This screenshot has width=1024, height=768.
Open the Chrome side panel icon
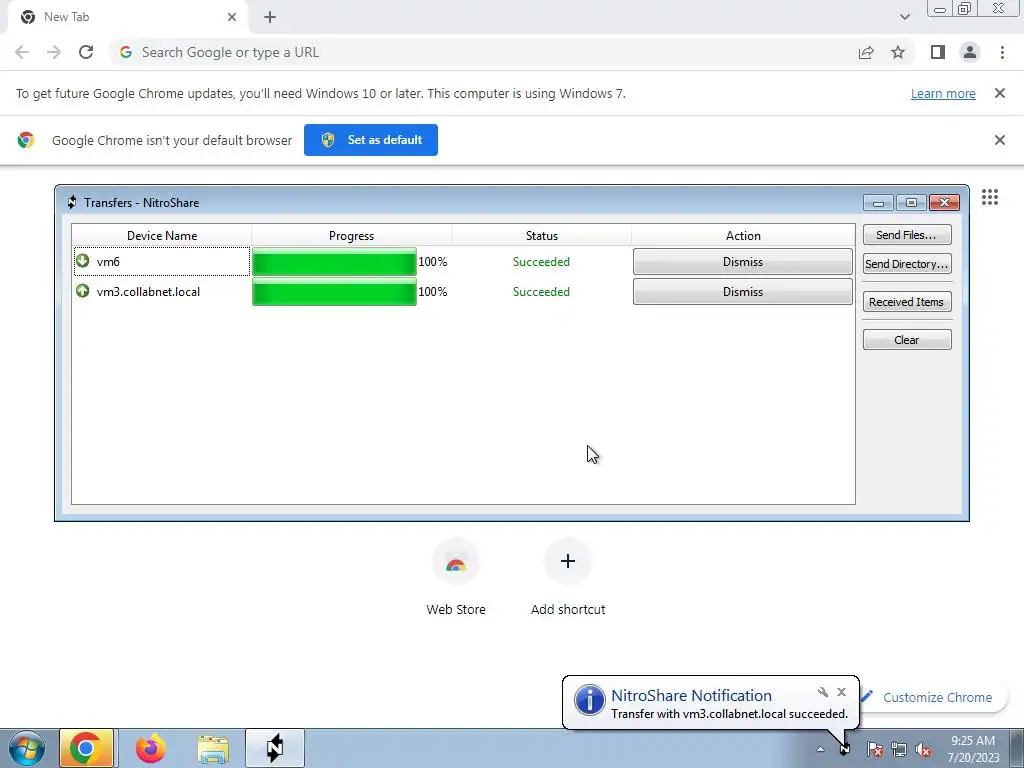click(938, 52)
